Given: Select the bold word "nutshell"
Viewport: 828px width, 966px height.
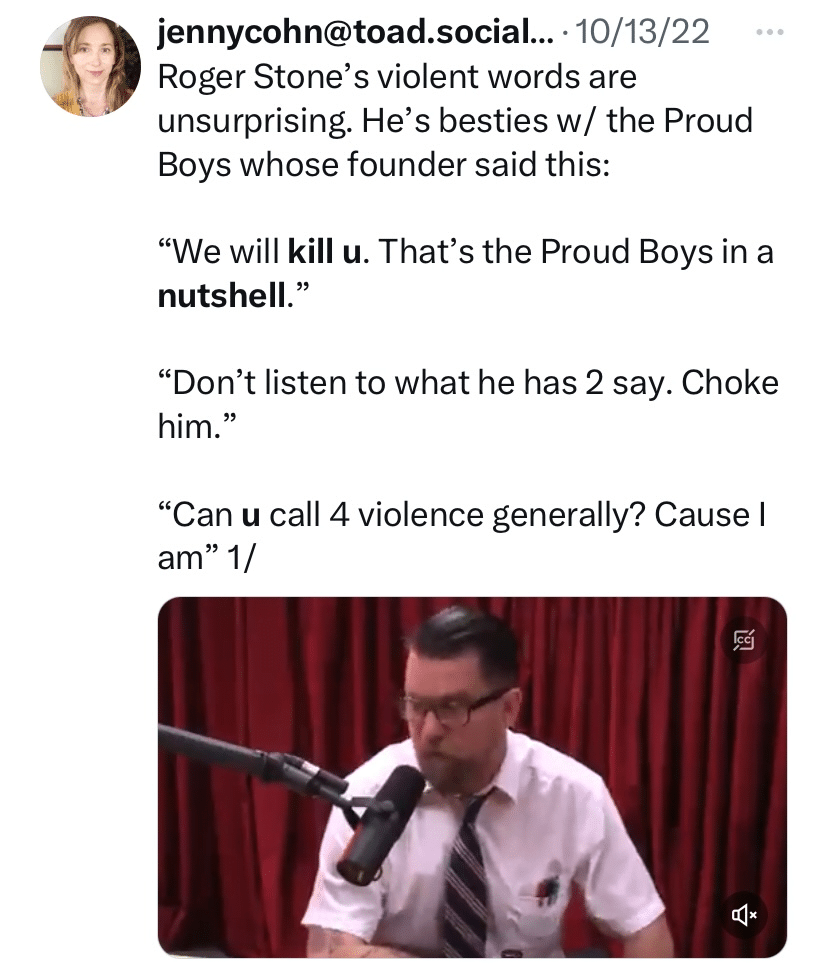Looking at the screenshot, I should tap(220, 296).
